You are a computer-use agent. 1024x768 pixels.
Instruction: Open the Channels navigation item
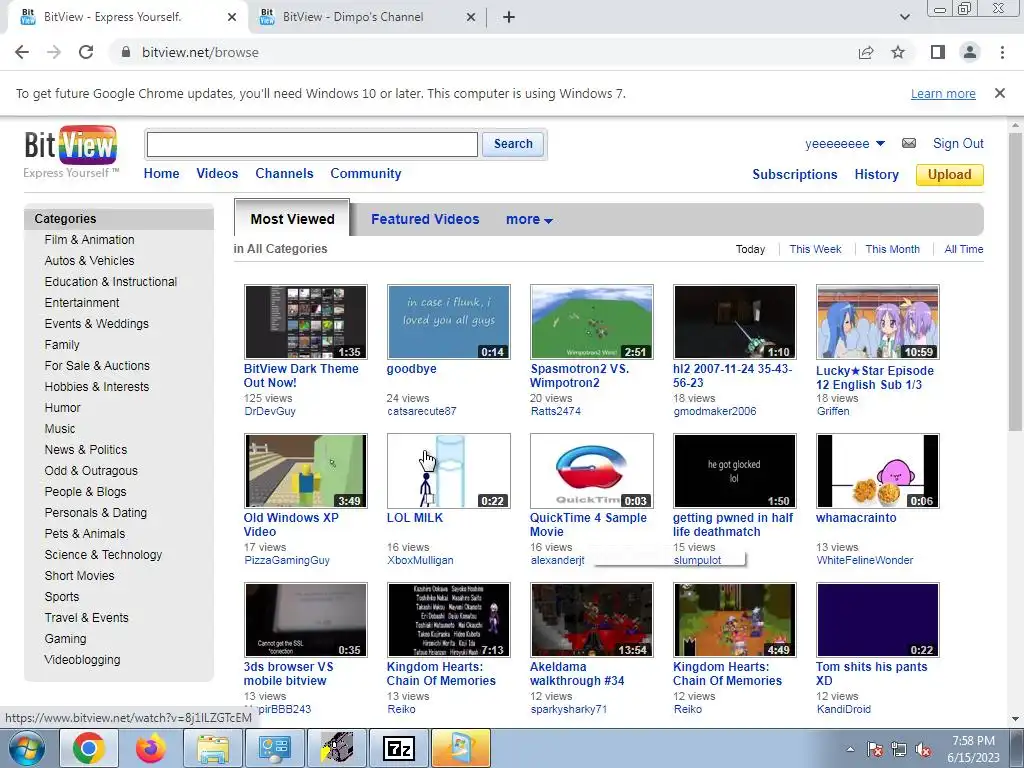[284, 174]
